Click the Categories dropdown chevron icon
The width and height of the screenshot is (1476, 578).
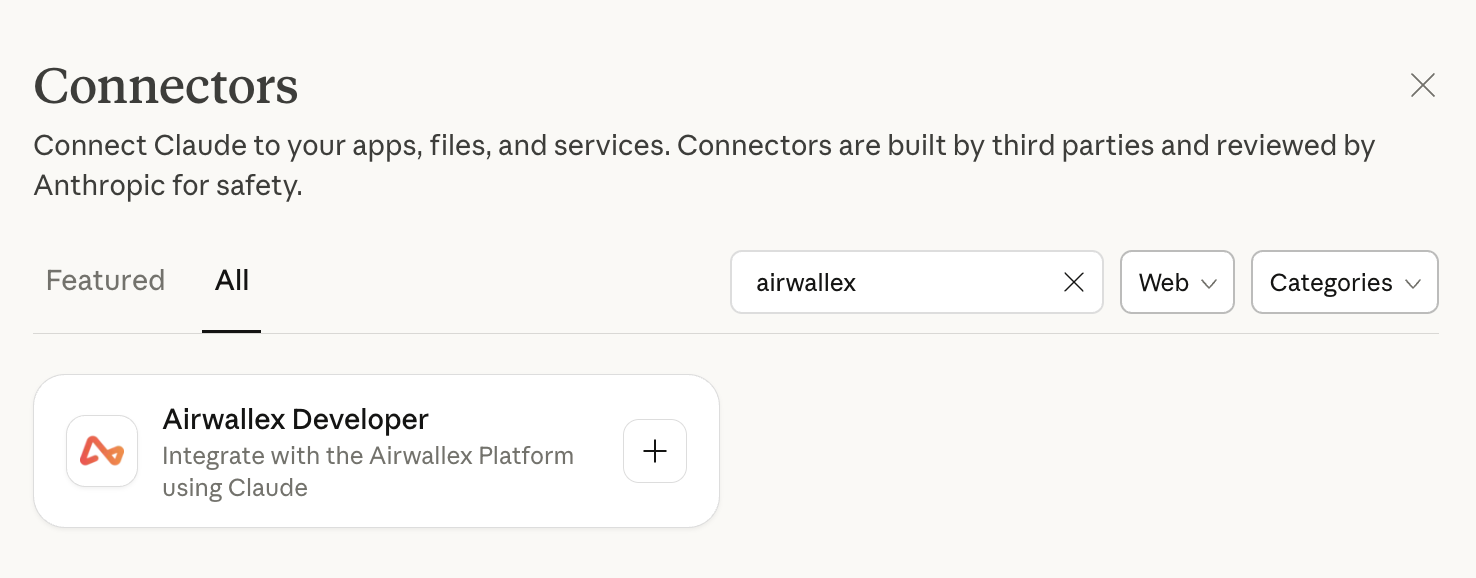pyautogui.click(x=1414, y=283)
